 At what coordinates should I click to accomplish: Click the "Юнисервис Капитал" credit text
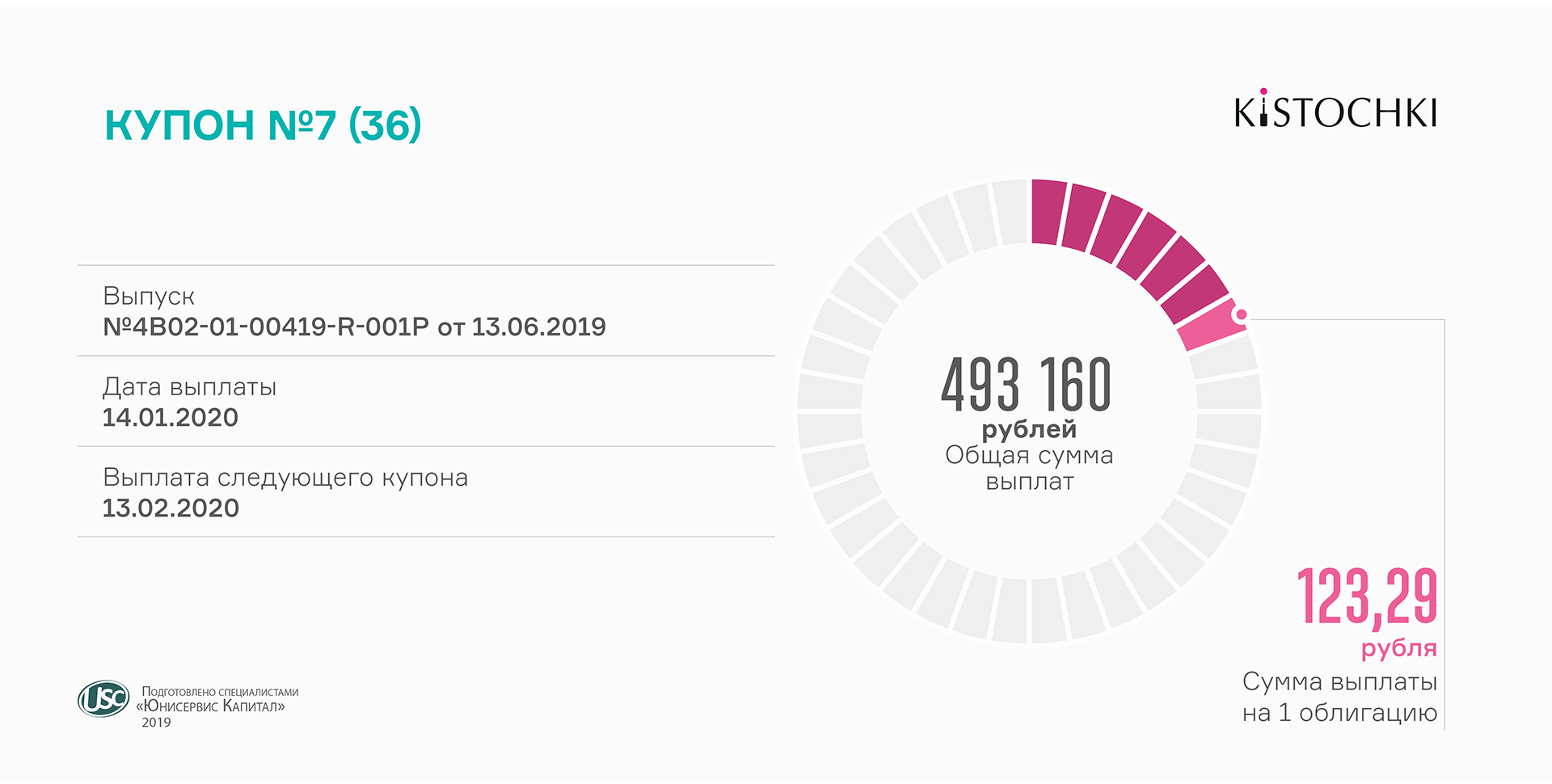(211, 706)
